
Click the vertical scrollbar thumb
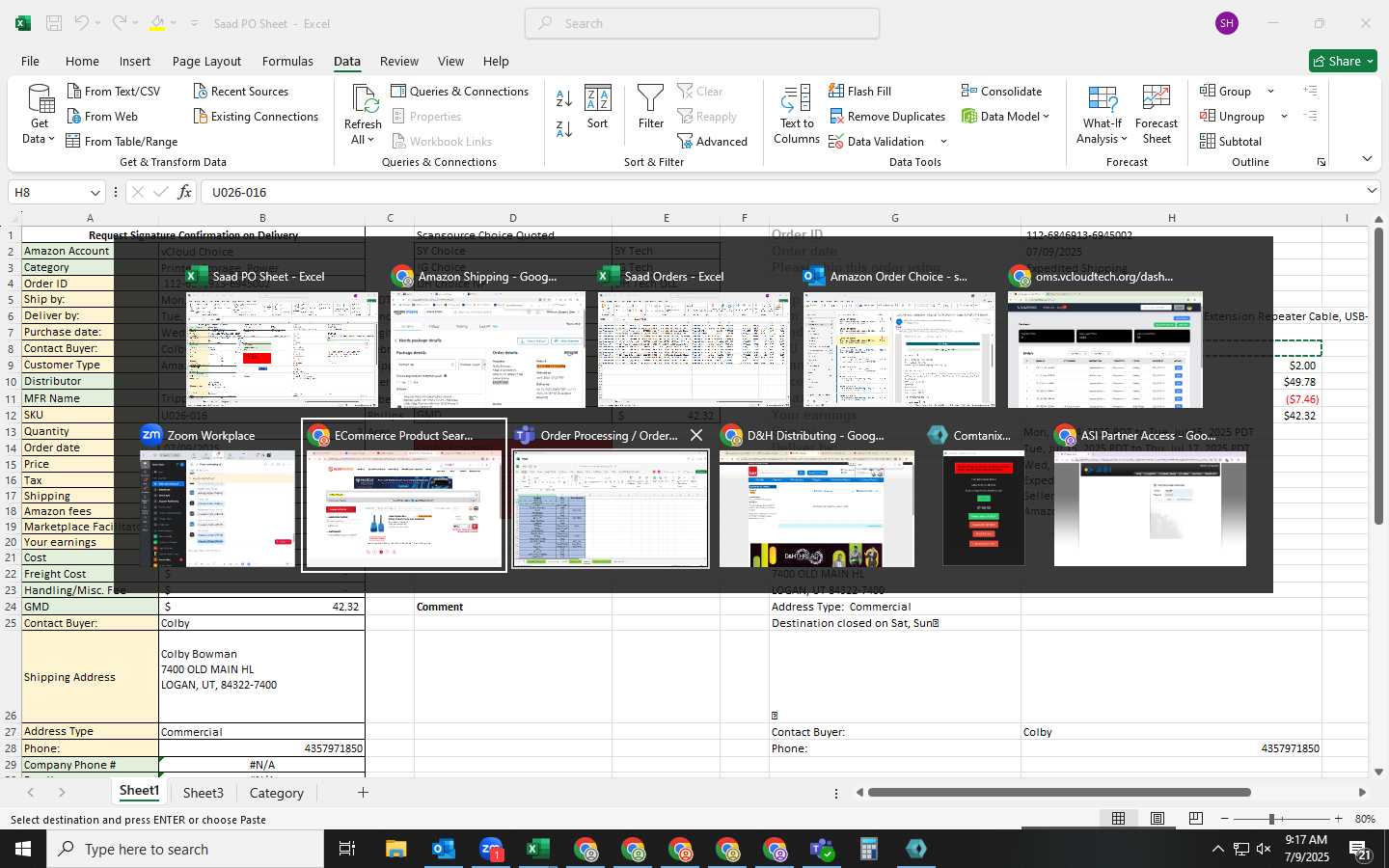[1378, 376]
